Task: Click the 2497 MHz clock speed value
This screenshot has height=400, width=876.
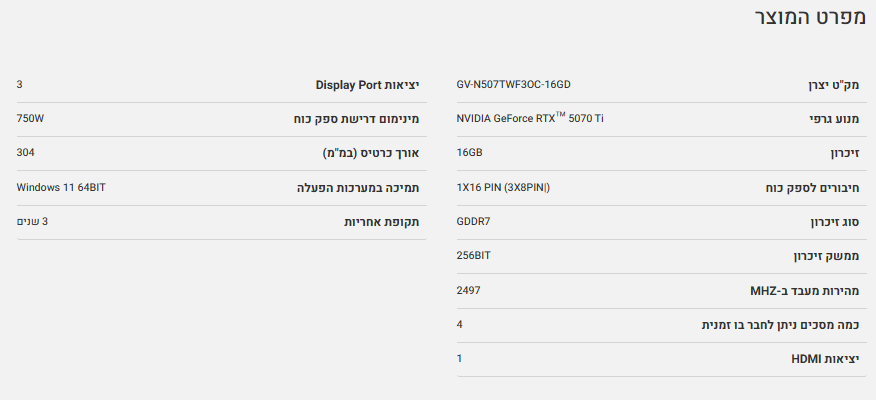Action: coord(469,290)
